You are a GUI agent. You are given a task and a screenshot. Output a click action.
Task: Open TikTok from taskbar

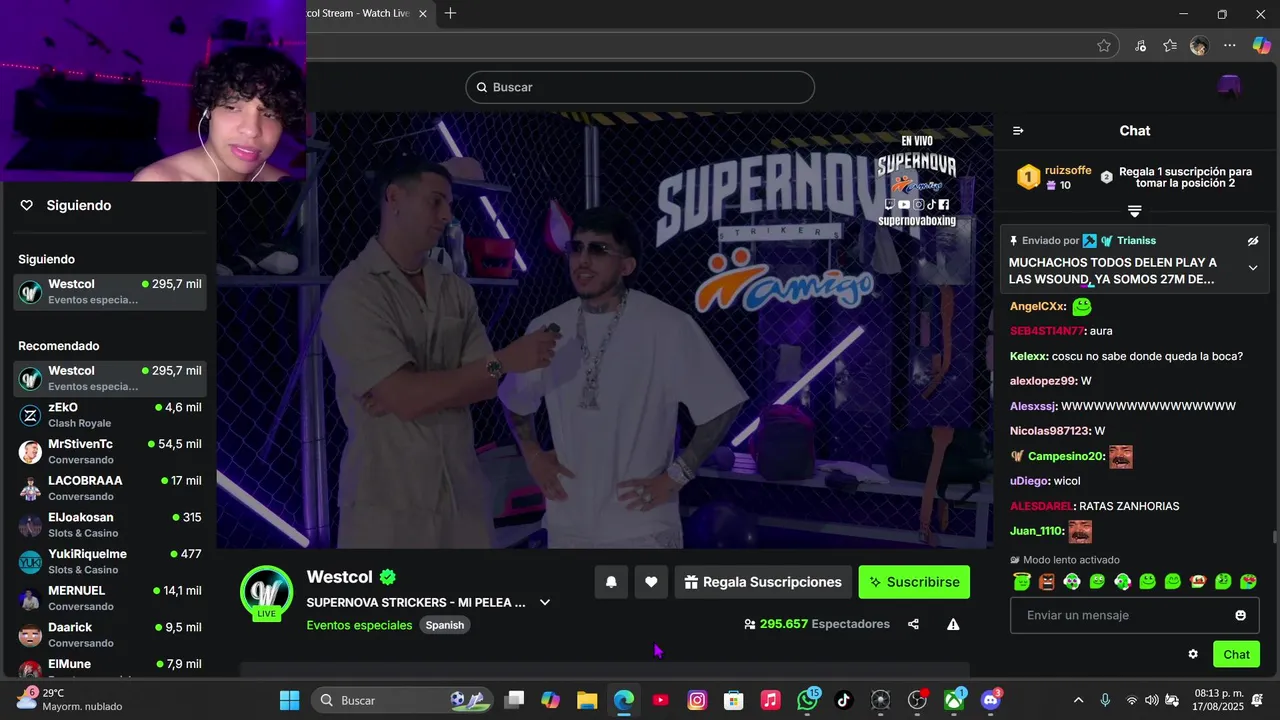pos(844,700)
